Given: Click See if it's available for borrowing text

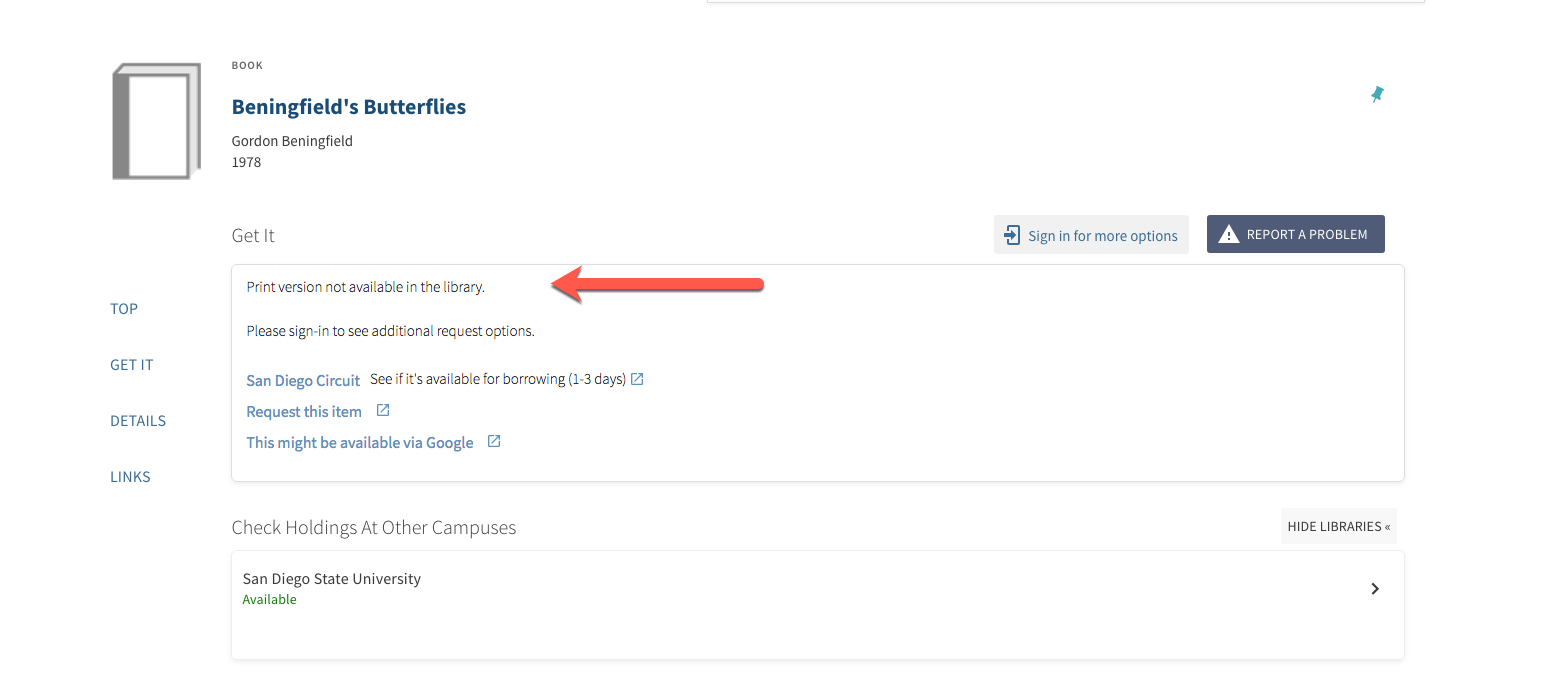Looking at the screenshot, I should (x=498, y=379).
